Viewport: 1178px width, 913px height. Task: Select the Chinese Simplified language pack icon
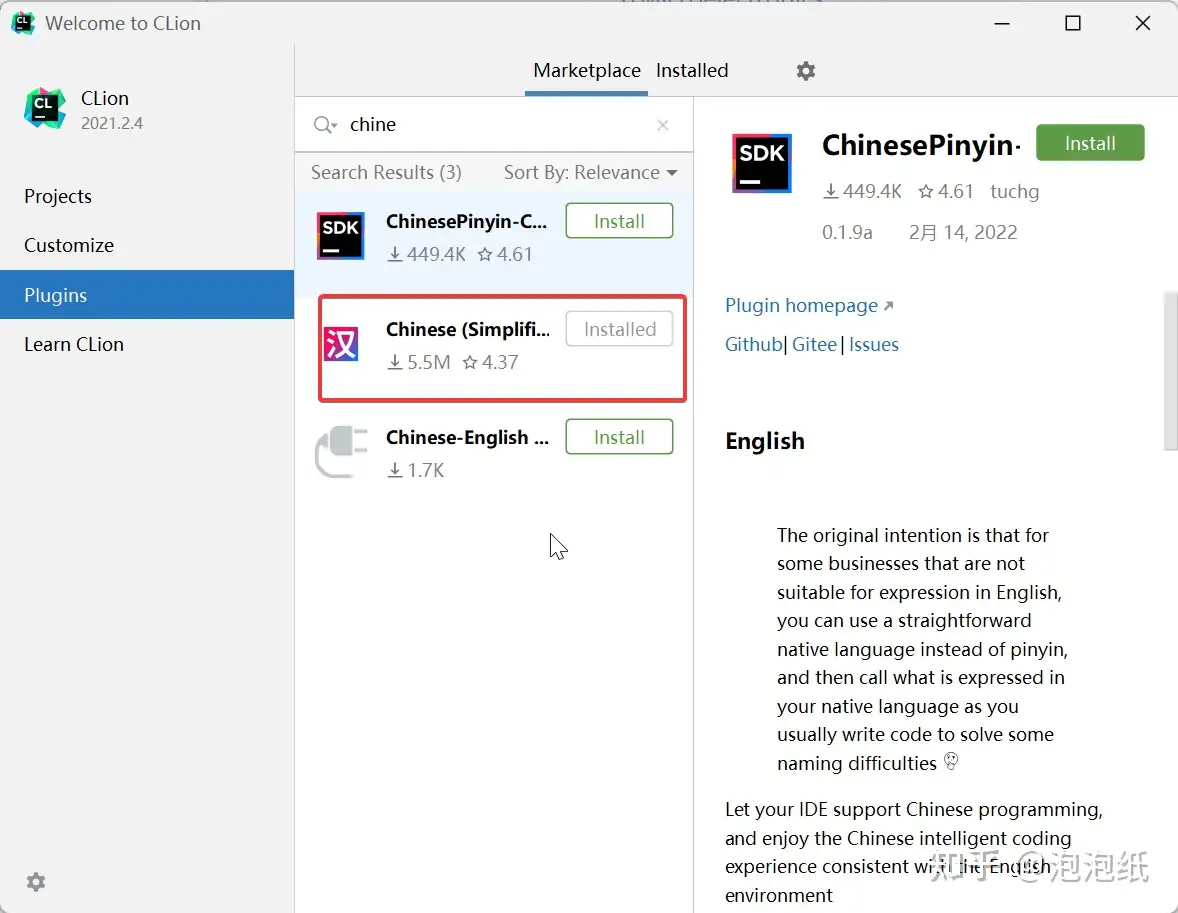(x=340, y=344)
